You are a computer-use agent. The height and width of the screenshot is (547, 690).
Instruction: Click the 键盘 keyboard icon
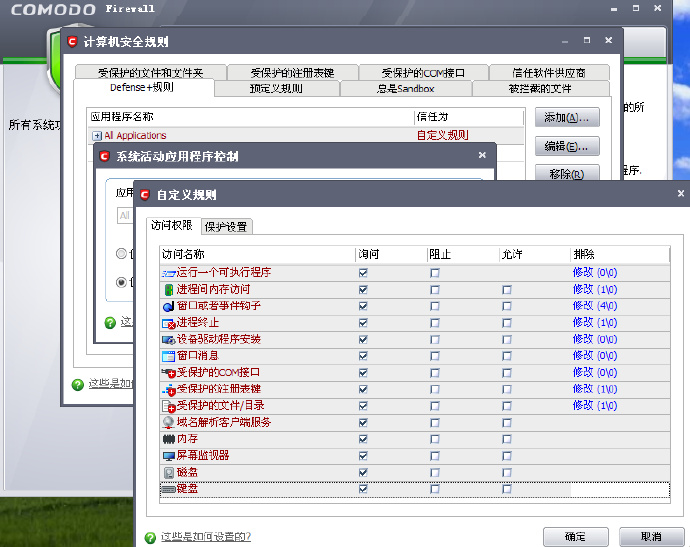click(x=169, y=489)
